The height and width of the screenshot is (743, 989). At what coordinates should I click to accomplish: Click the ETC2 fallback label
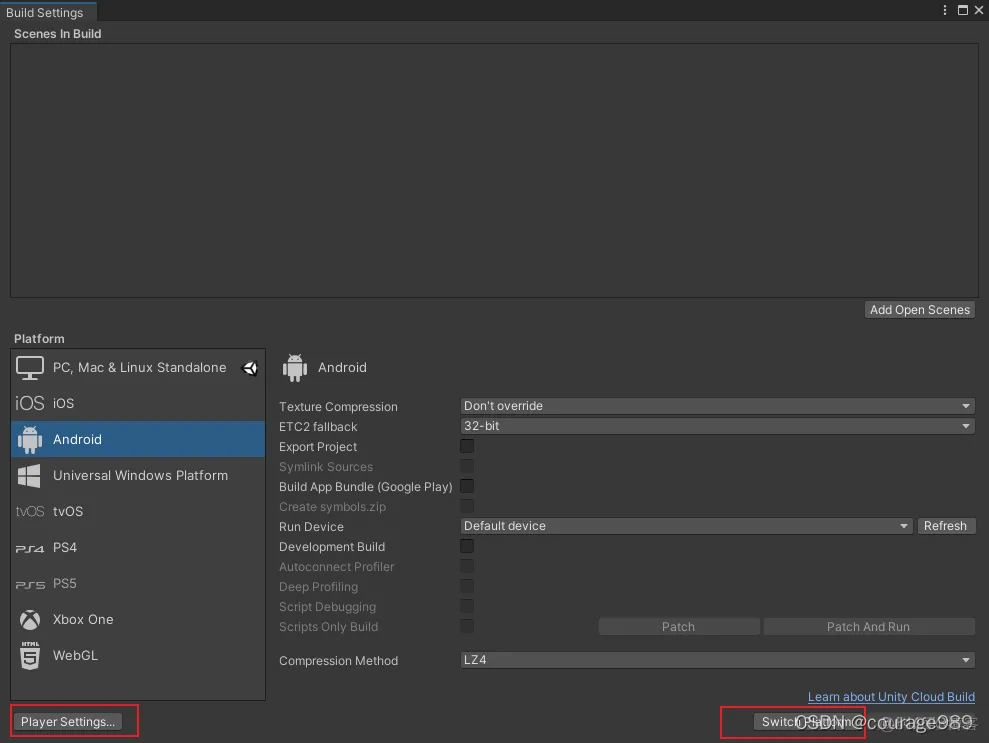tap(318, 427)
